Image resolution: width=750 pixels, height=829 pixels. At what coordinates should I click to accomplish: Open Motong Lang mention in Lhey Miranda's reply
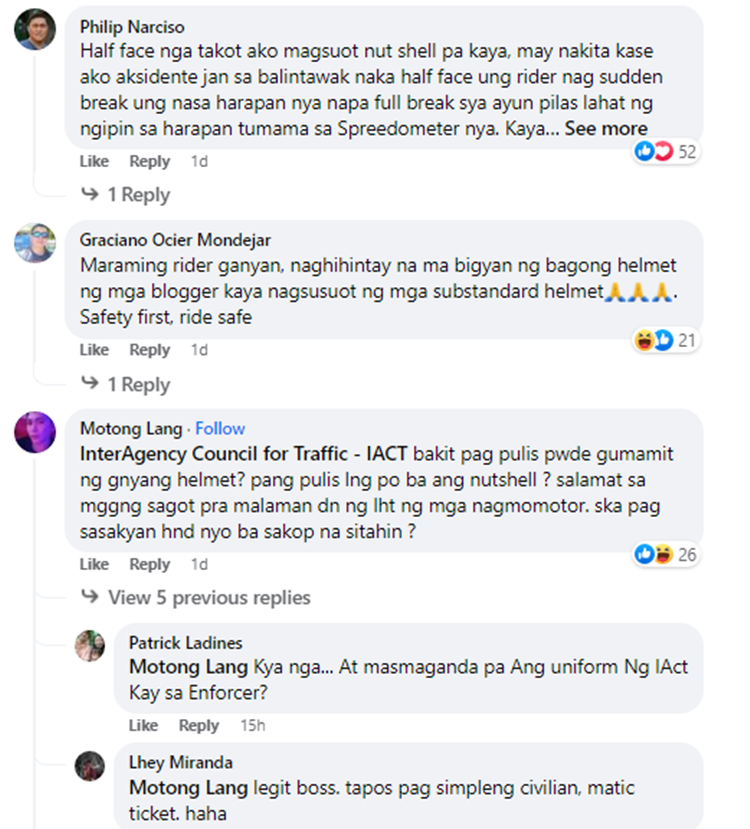coord(188,788)
